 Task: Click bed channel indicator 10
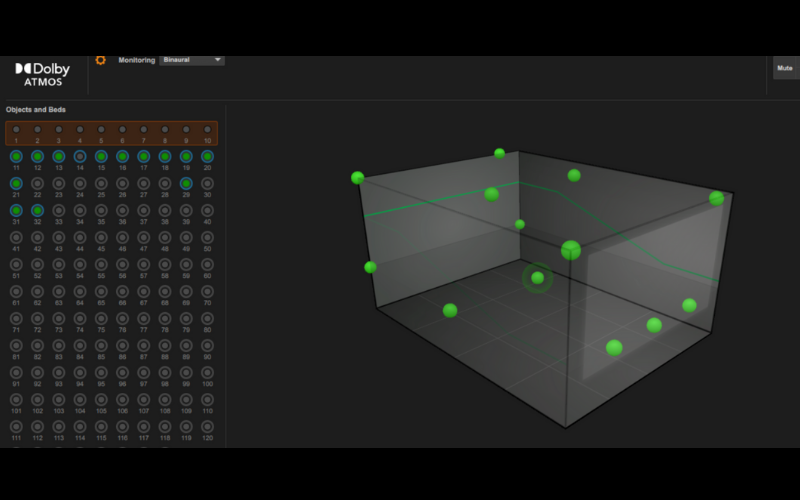pos(207,130)
